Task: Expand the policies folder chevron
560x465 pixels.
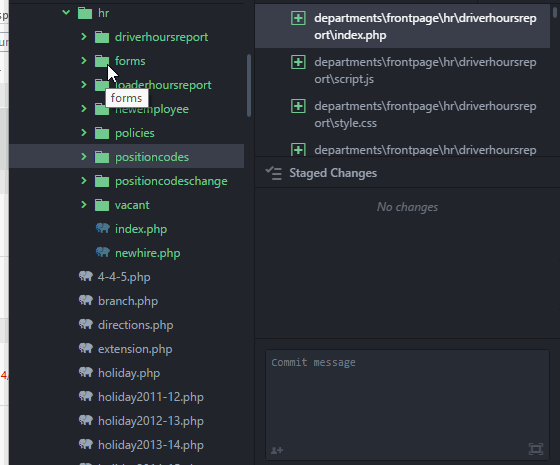Action: pyautogui.click(x=84, y=132)
